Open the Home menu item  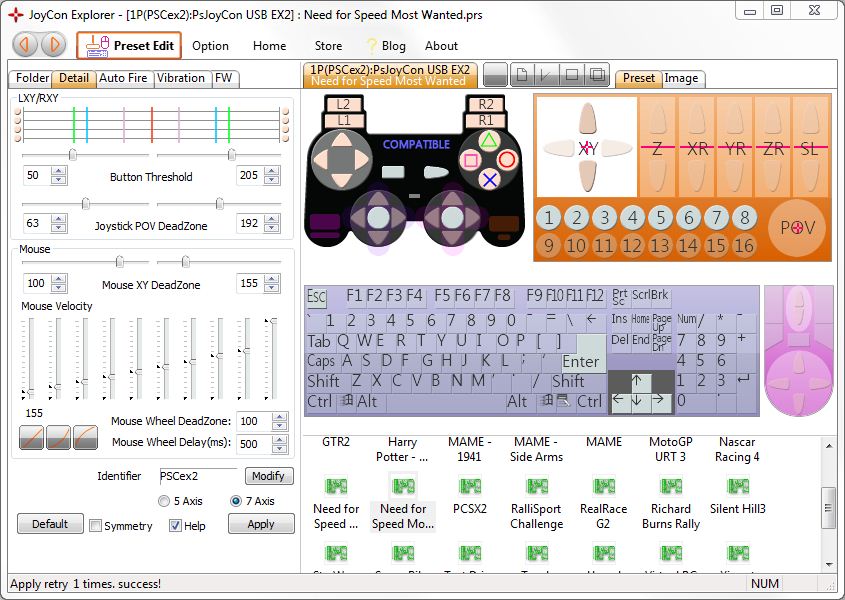click(x=269, y=46)
